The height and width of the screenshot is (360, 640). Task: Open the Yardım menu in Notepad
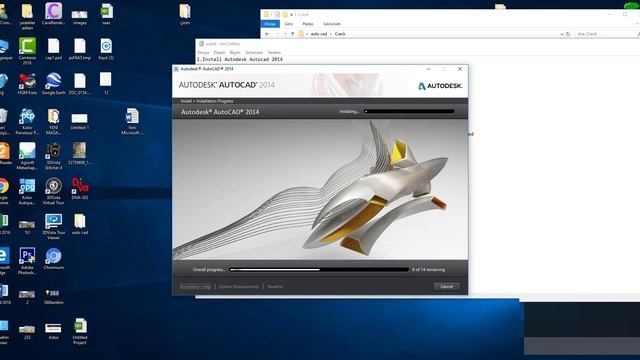pos(274,52)
